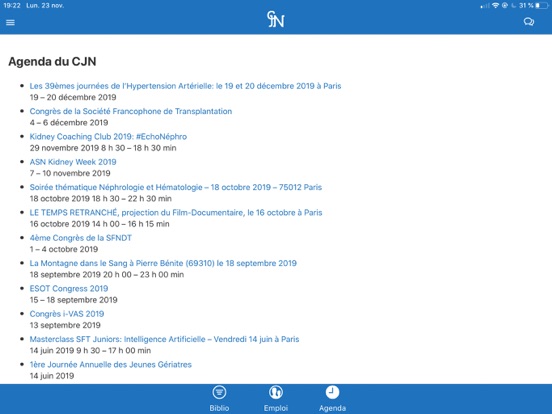Open the hamburger menu icon
Viewport: 552px width, 414px height.
click(10, 23)
